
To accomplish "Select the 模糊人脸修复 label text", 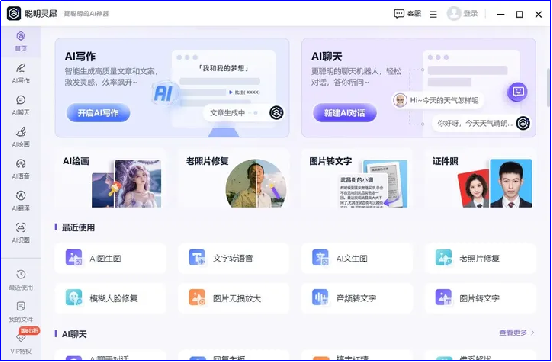I will pos(113,298).
